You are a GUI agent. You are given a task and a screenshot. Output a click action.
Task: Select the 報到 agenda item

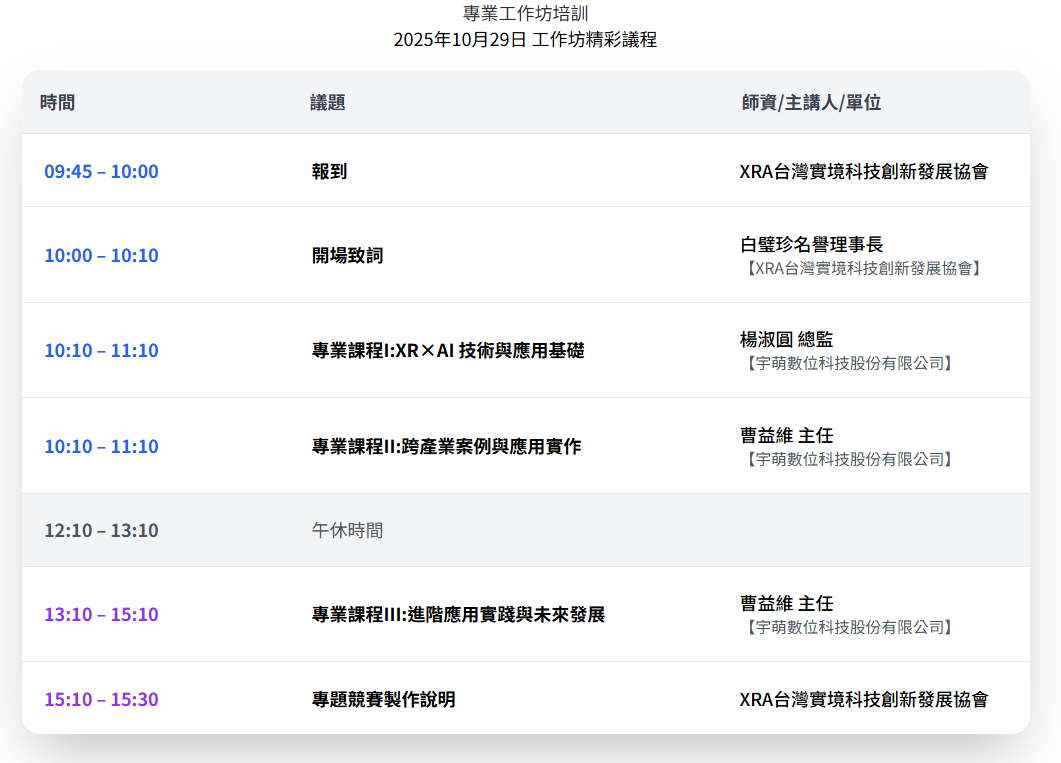(x=330, y=171)
